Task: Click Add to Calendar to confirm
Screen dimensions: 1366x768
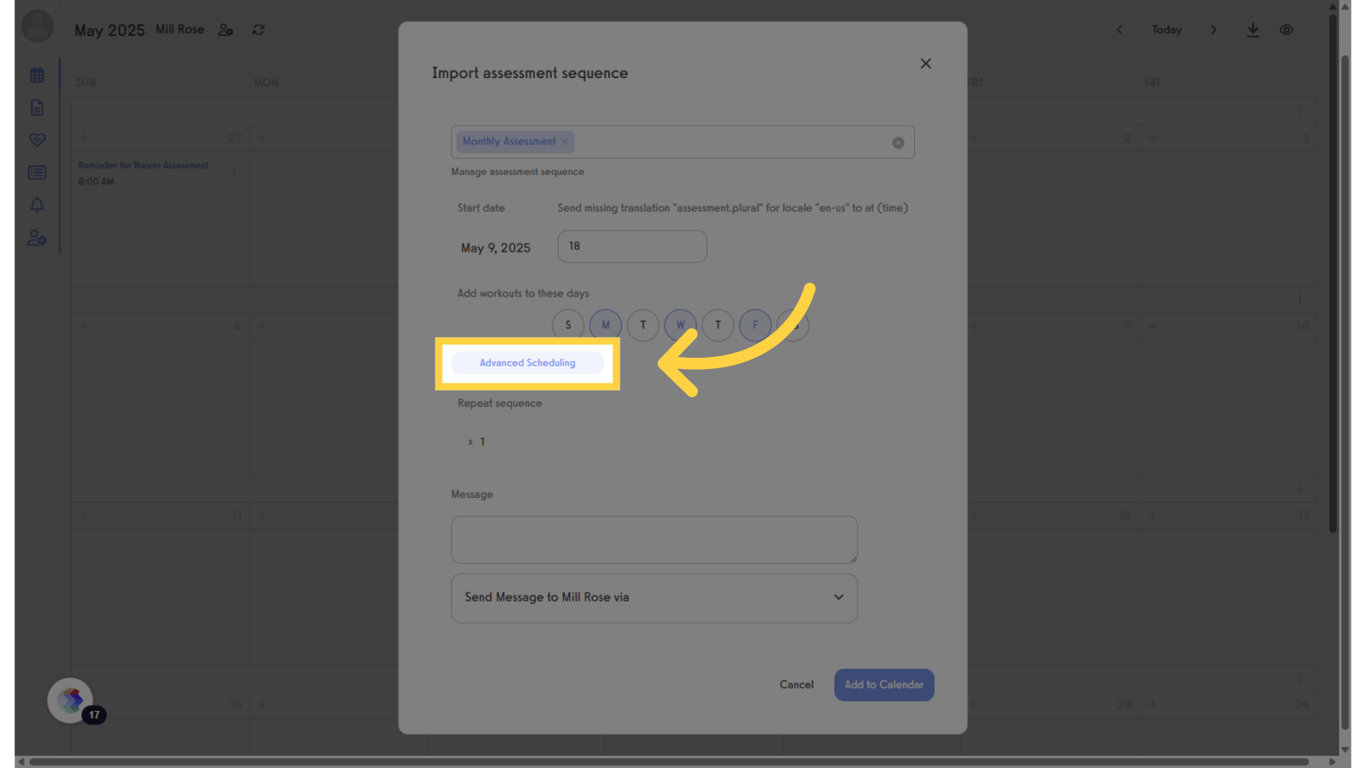Action: point(883,684)
